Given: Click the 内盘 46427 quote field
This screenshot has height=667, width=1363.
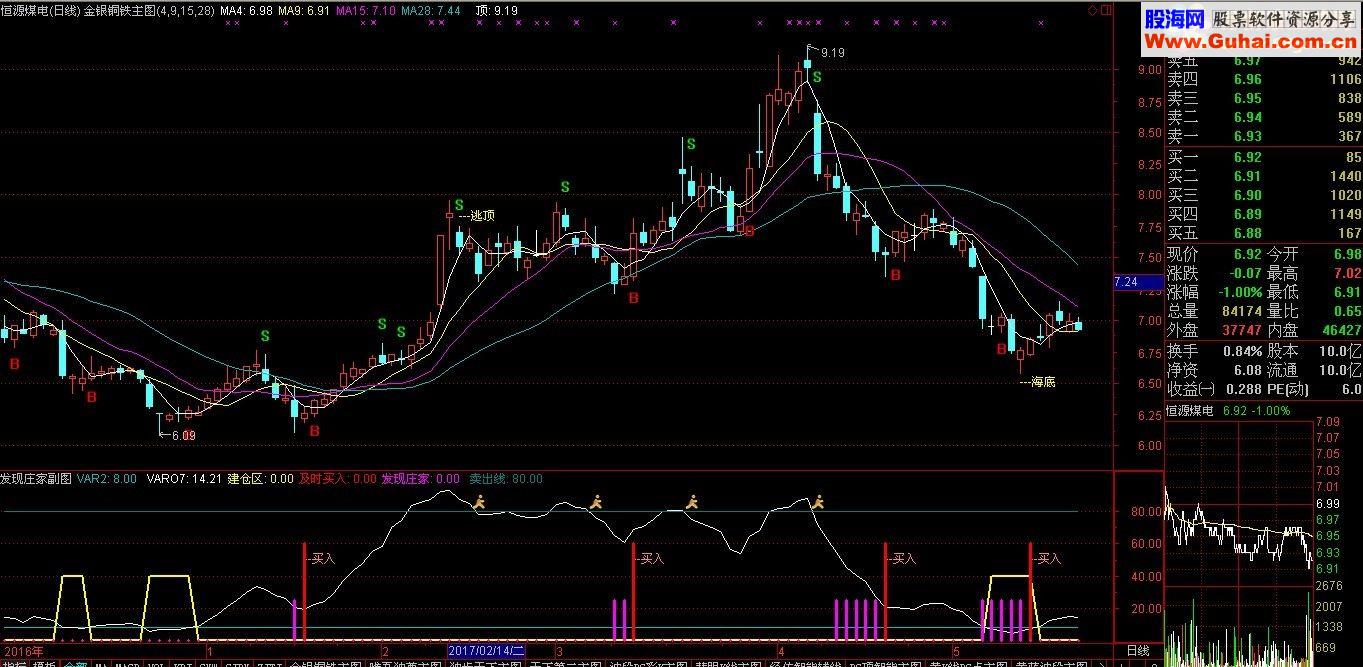Looking at the screenshot, I should [x=1314, y=330].
